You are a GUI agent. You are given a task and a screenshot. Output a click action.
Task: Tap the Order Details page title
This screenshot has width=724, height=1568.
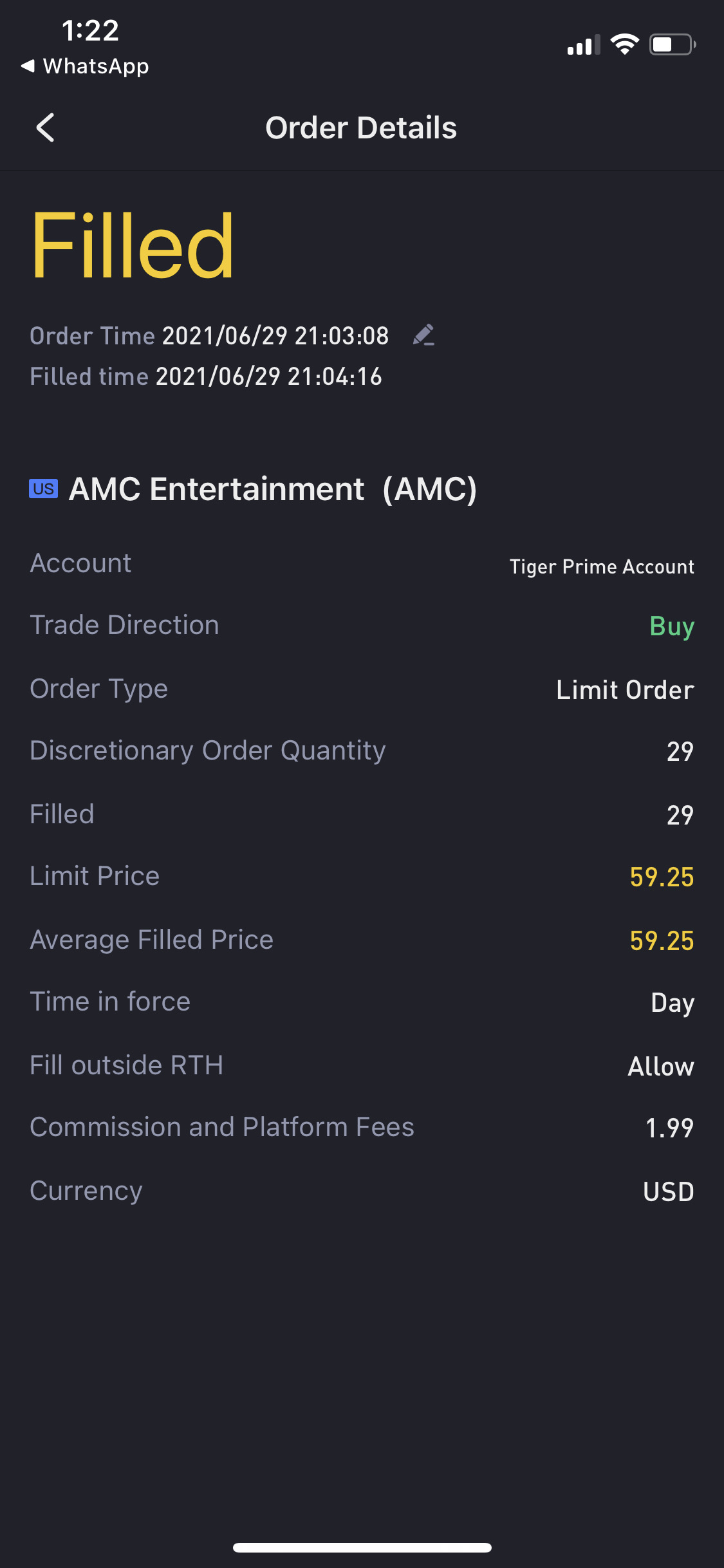point(361,127)
